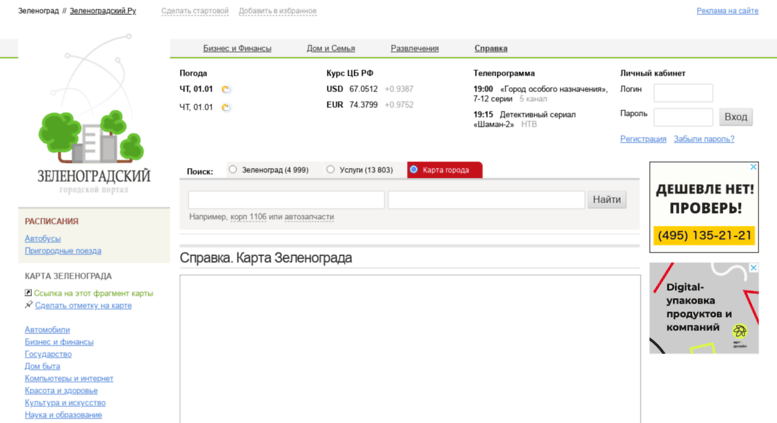The width and height of the screenshot is (777, 423).
Task: Open the Государство category
Action: pos(48,354)
